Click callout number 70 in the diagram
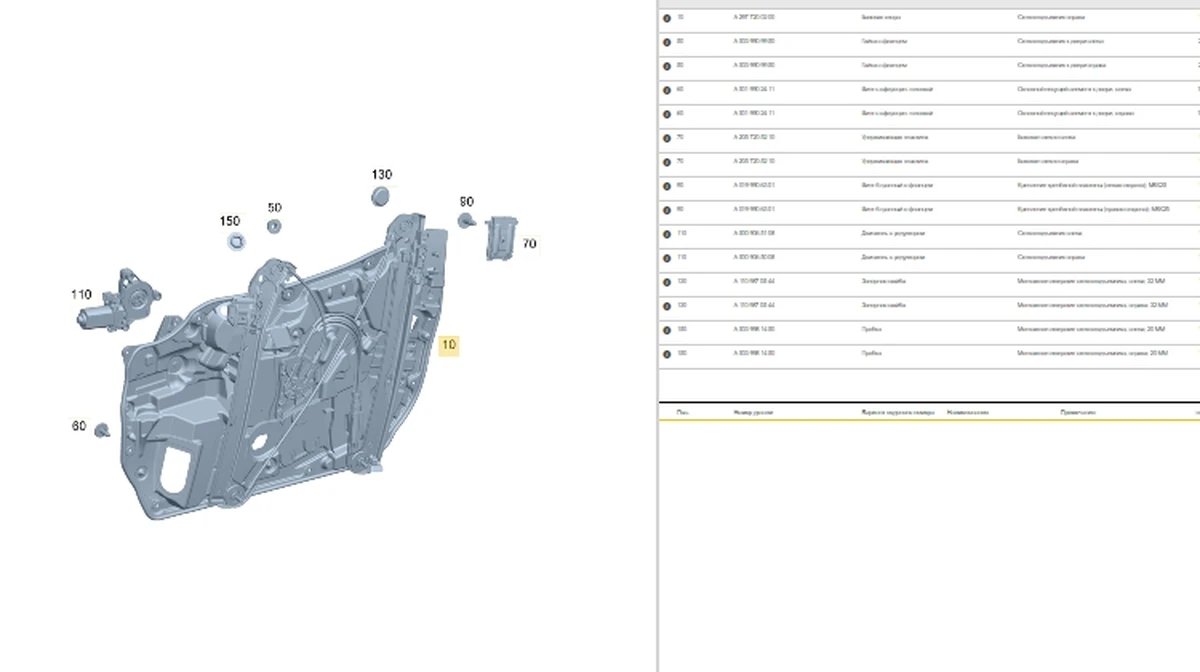The height and width of the screenshot is (672, 1200). click(529, 243)
